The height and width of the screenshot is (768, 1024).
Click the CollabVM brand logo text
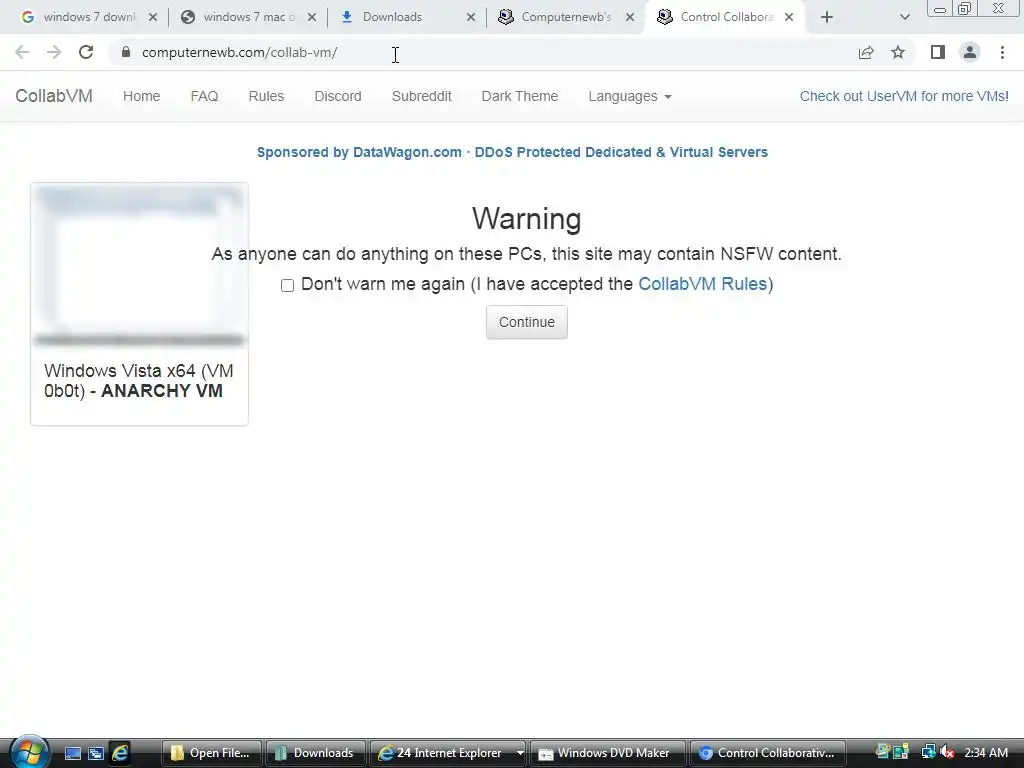pos(54,96)
